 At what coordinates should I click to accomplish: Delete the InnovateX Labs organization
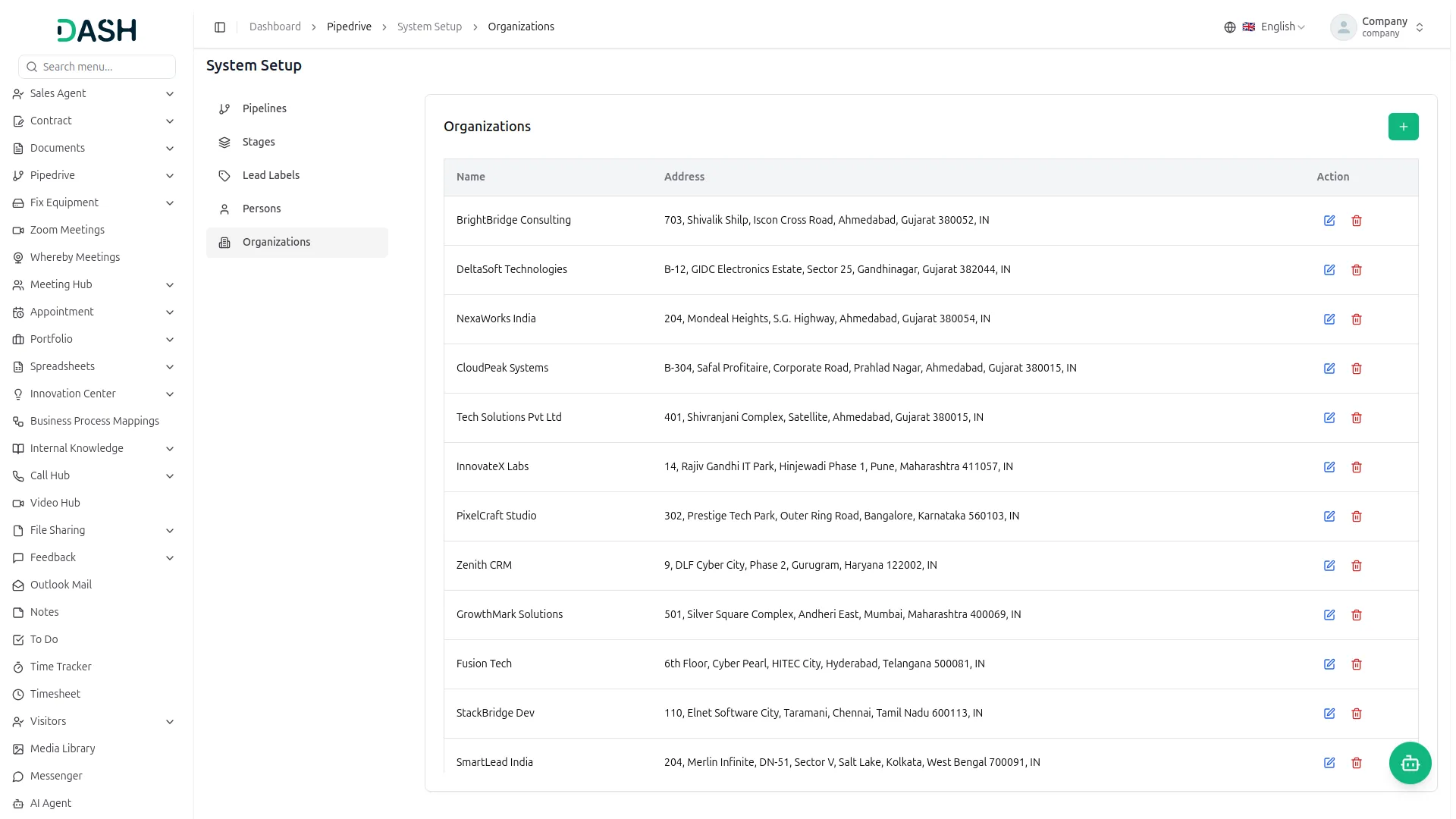[x=1357, y=467]
